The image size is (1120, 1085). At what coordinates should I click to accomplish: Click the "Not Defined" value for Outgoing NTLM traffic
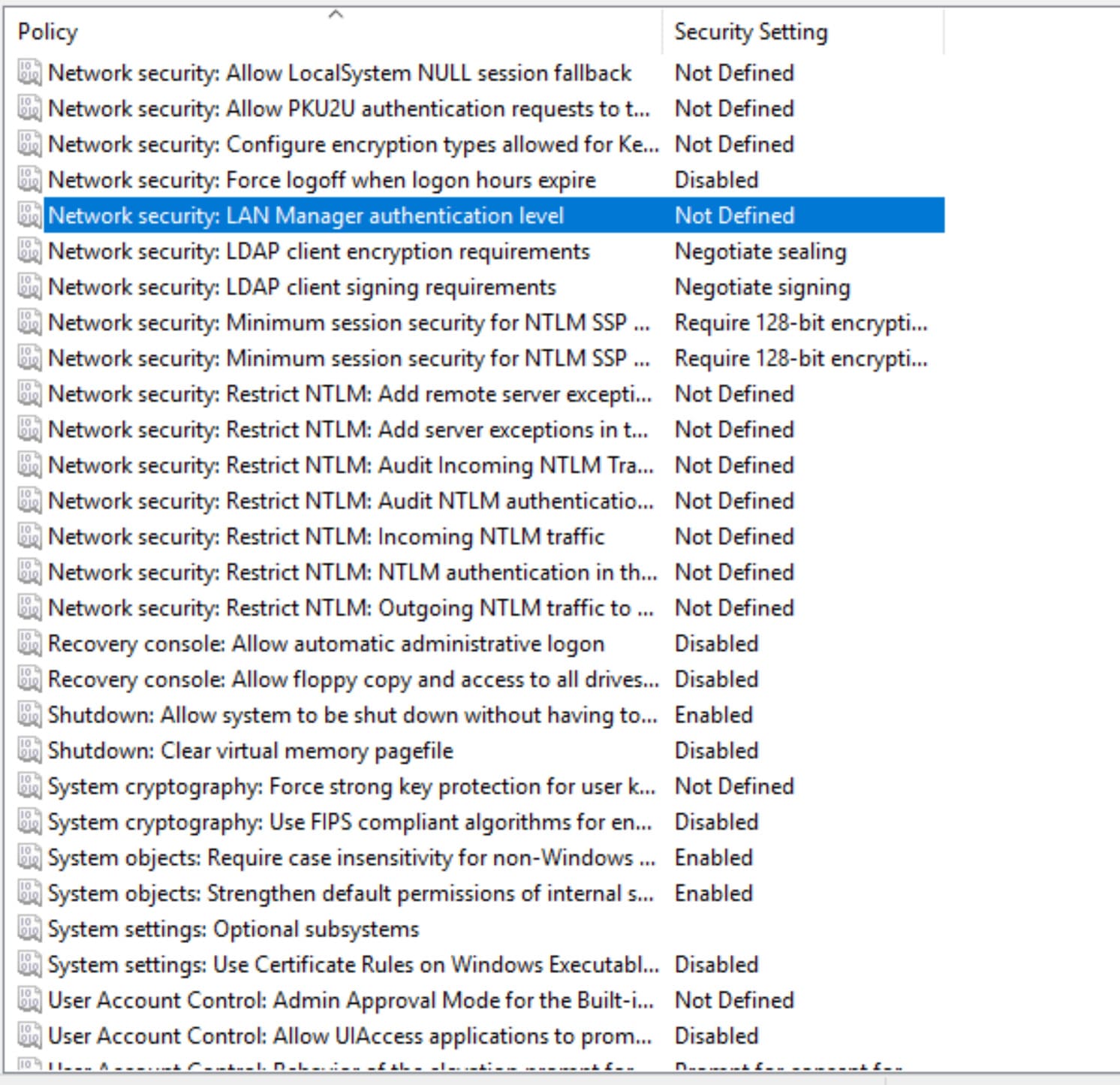pyautogui.click(x=733, y=607)
